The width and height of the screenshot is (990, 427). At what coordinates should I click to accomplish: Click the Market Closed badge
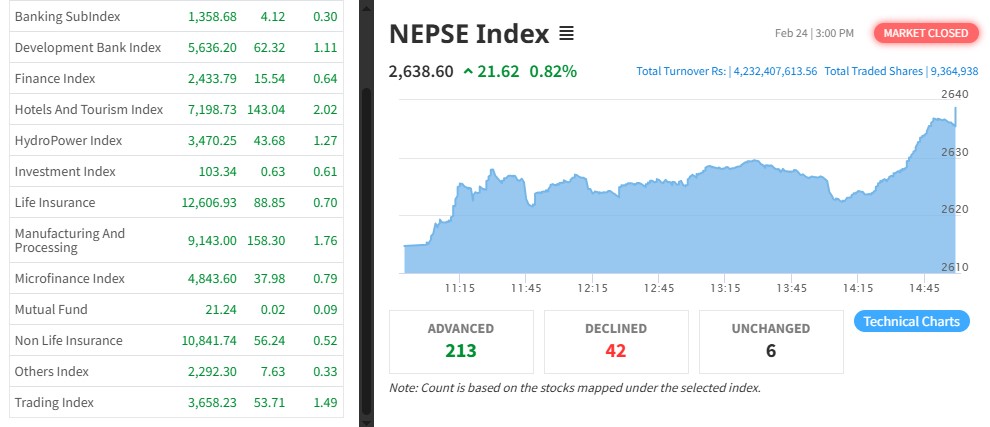tap(926, 33)
